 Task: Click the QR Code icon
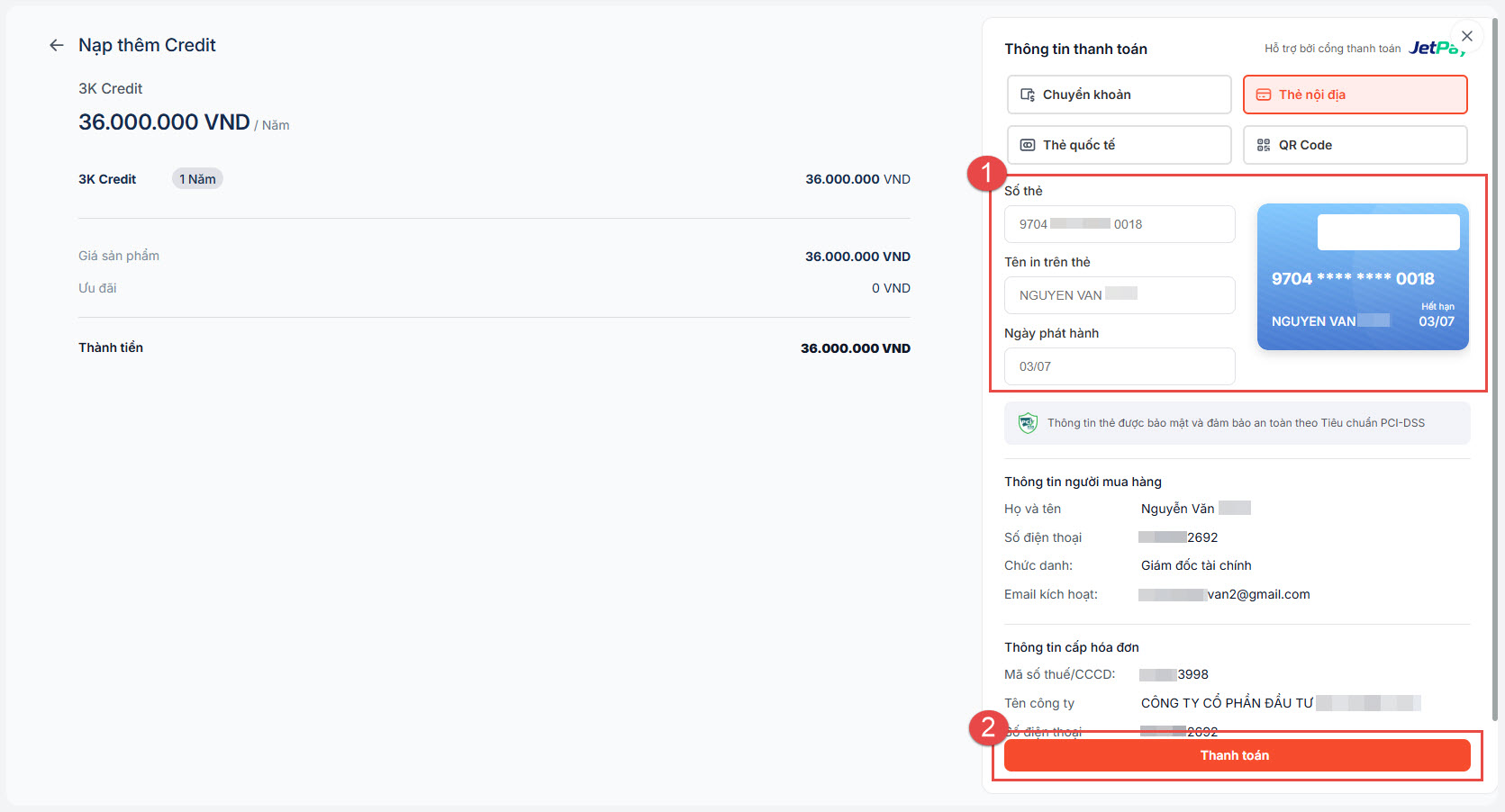coord(1264,145)
